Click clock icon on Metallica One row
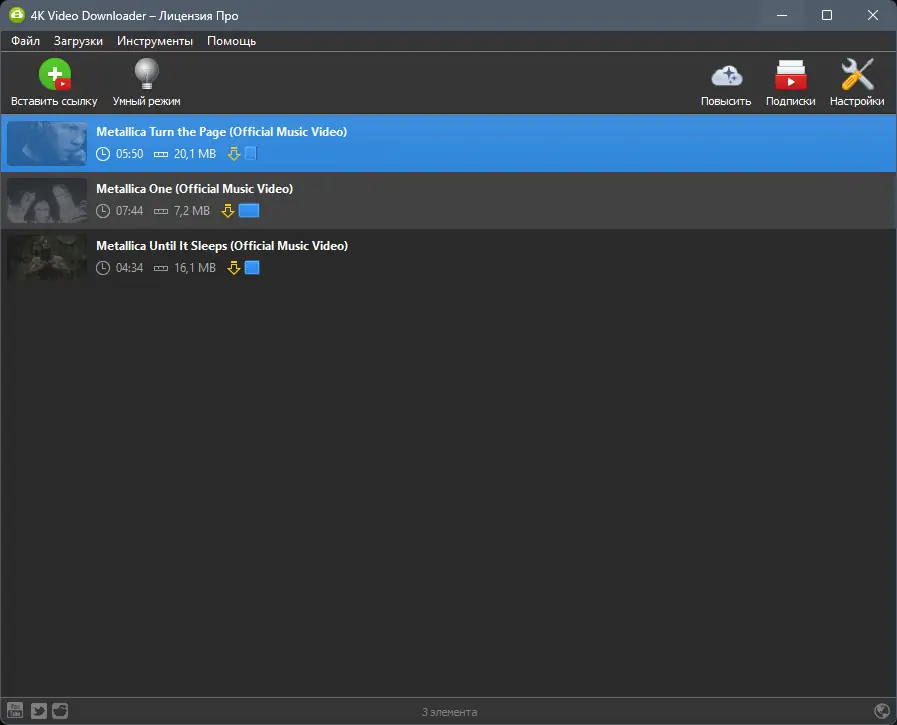 (103, 211)
